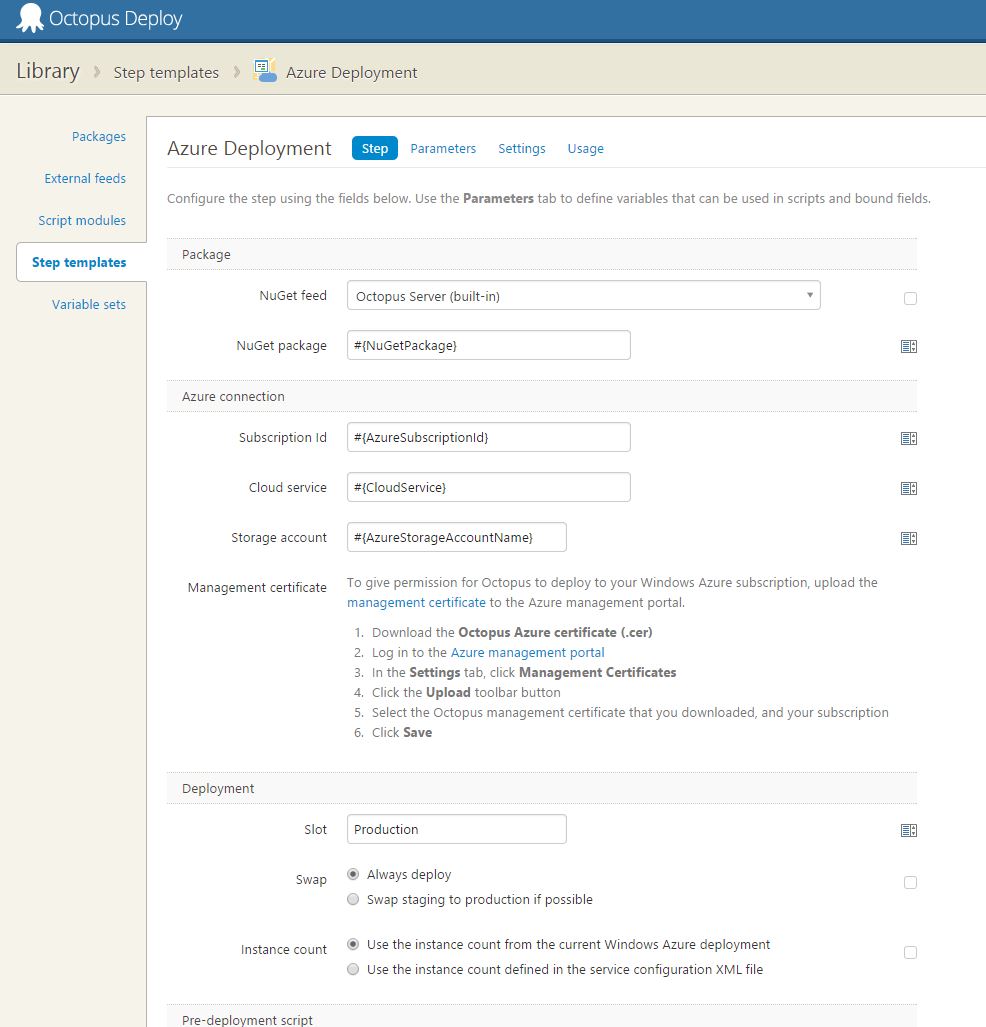Click the Azure Deployment breadcrumb text
This screenshot has height=1027, width=986.
coord(352,73)
